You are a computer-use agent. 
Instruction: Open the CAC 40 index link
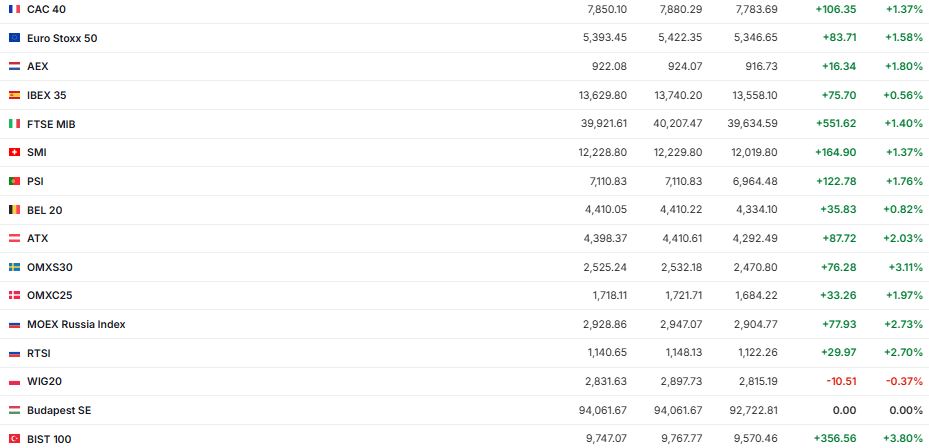(45, 9)
